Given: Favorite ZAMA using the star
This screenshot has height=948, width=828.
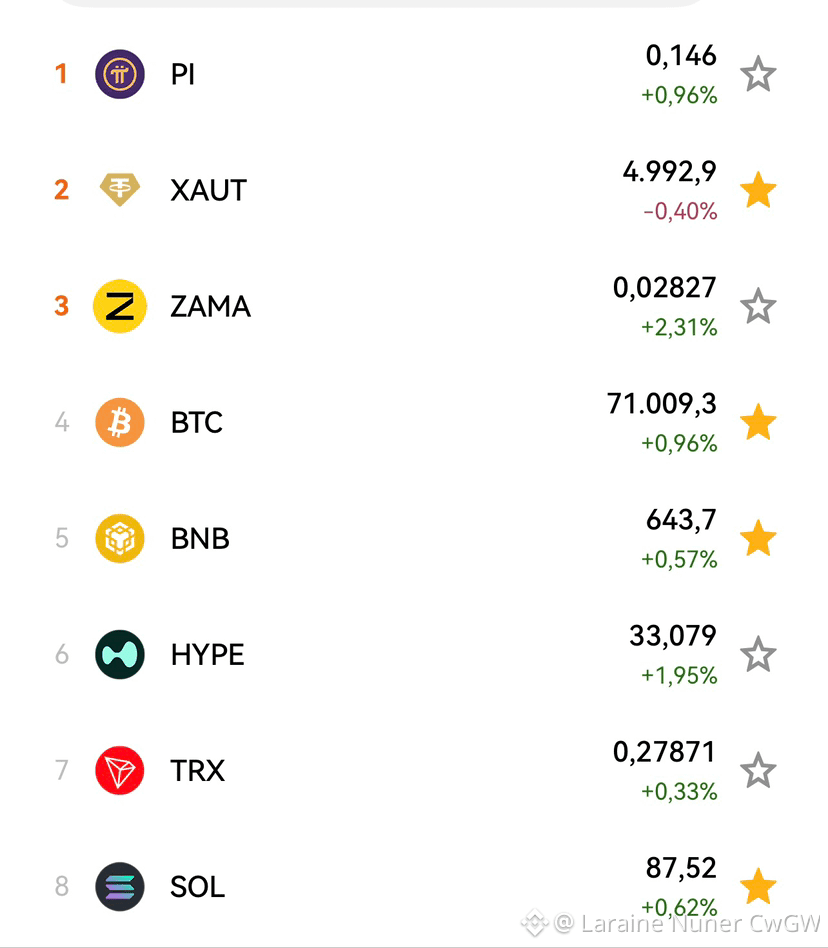Looking at the screenshot, I should coord(758,307).
